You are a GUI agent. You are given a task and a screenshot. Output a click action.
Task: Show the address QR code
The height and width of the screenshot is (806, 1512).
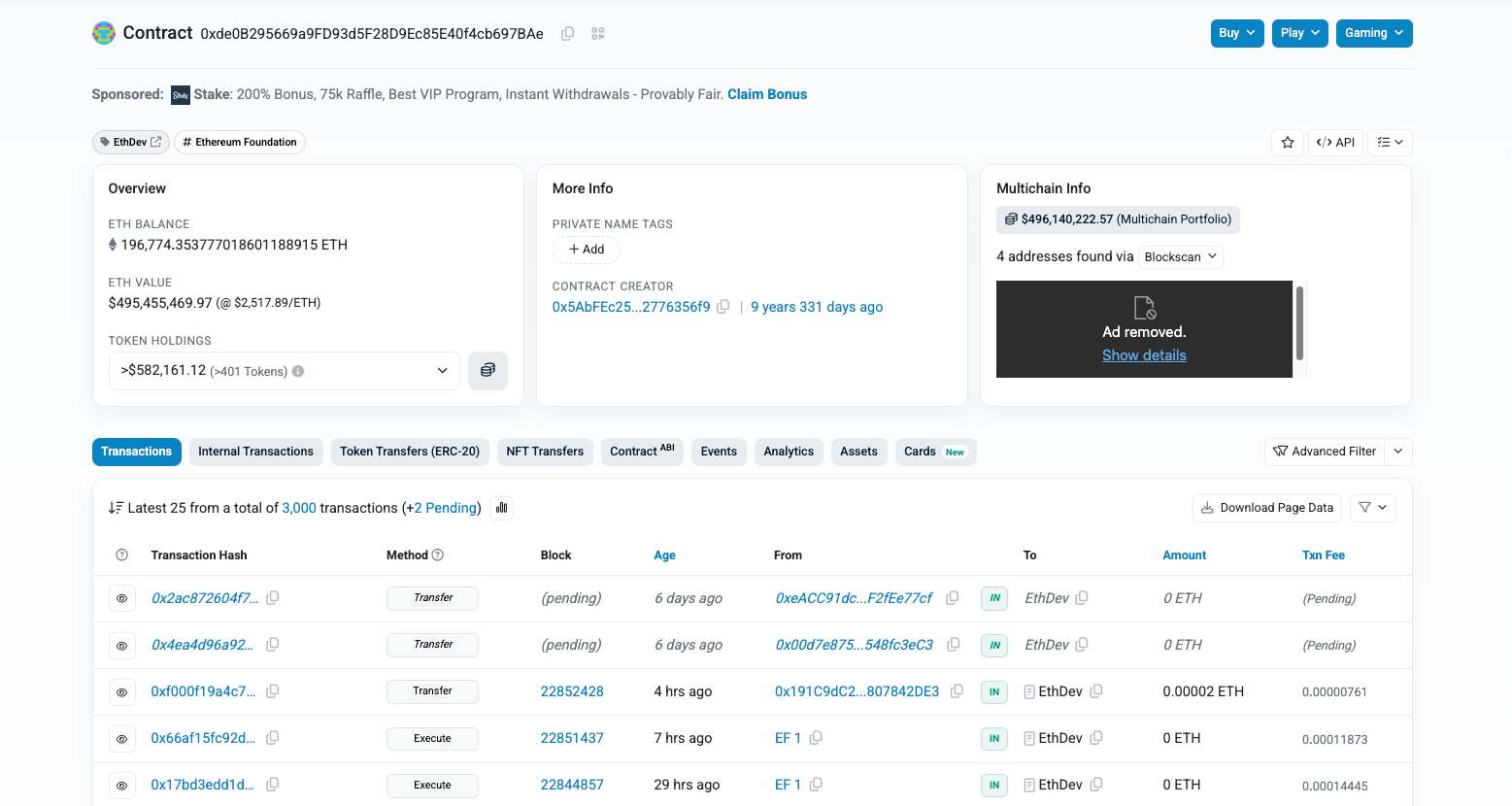click(598, 33)
